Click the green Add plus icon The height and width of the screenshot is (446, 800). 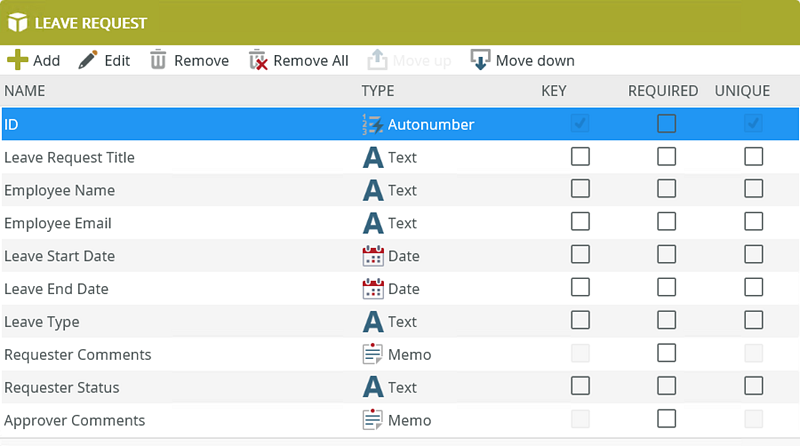18,60
